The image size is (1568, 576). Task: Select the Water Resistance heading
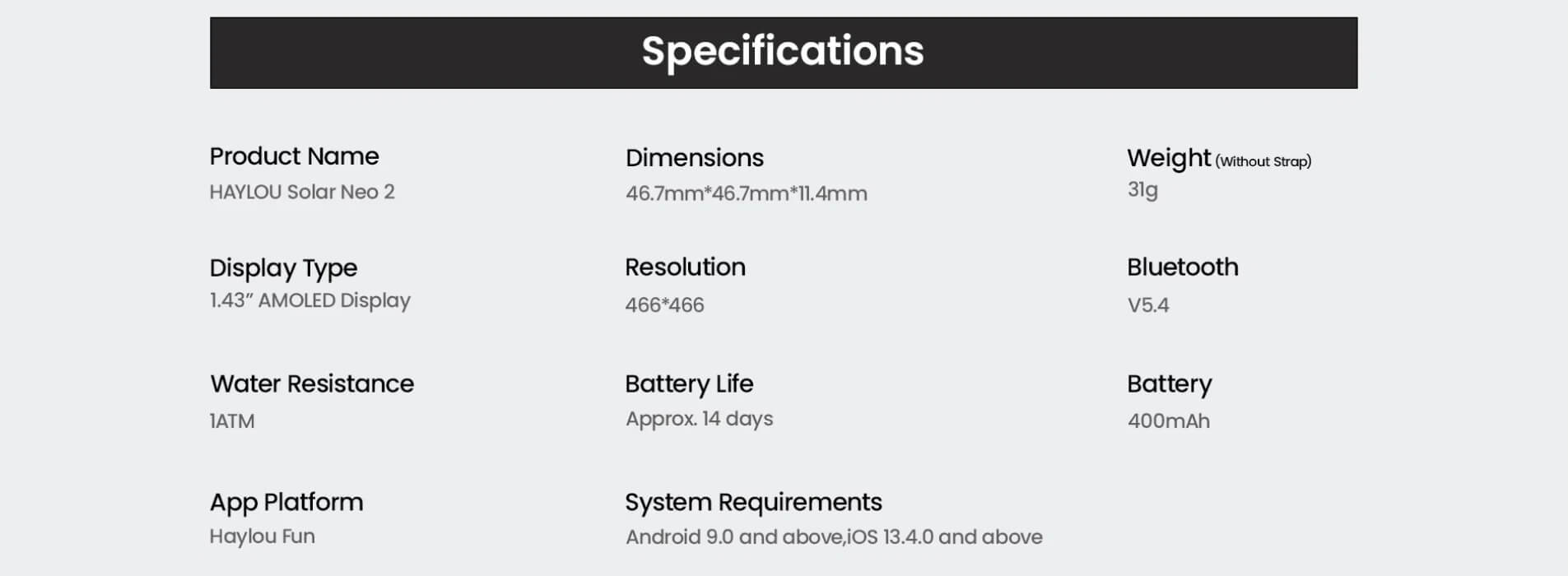coord(312,384)
